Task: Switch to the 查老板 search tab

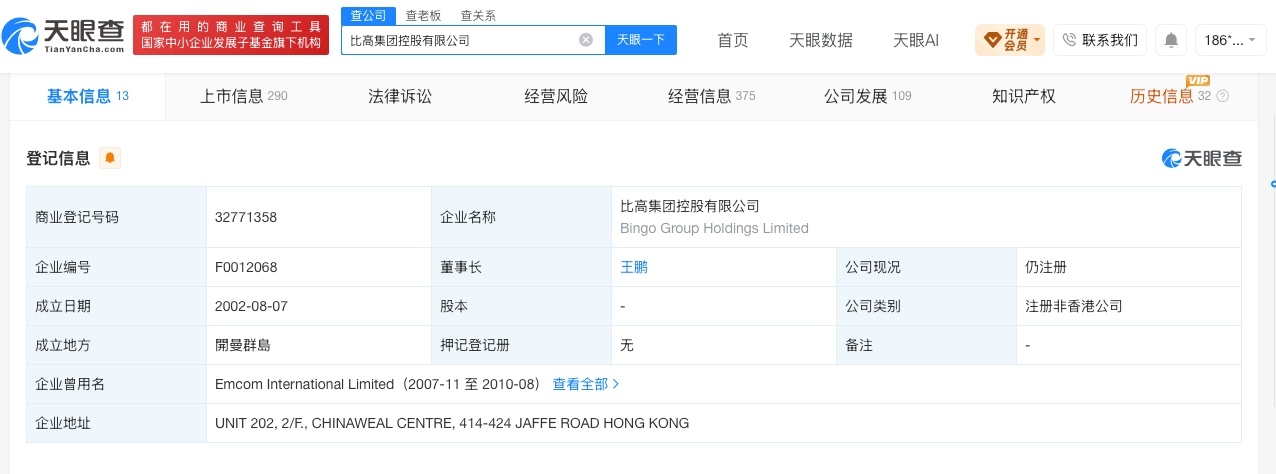Action: pos(422,15)
